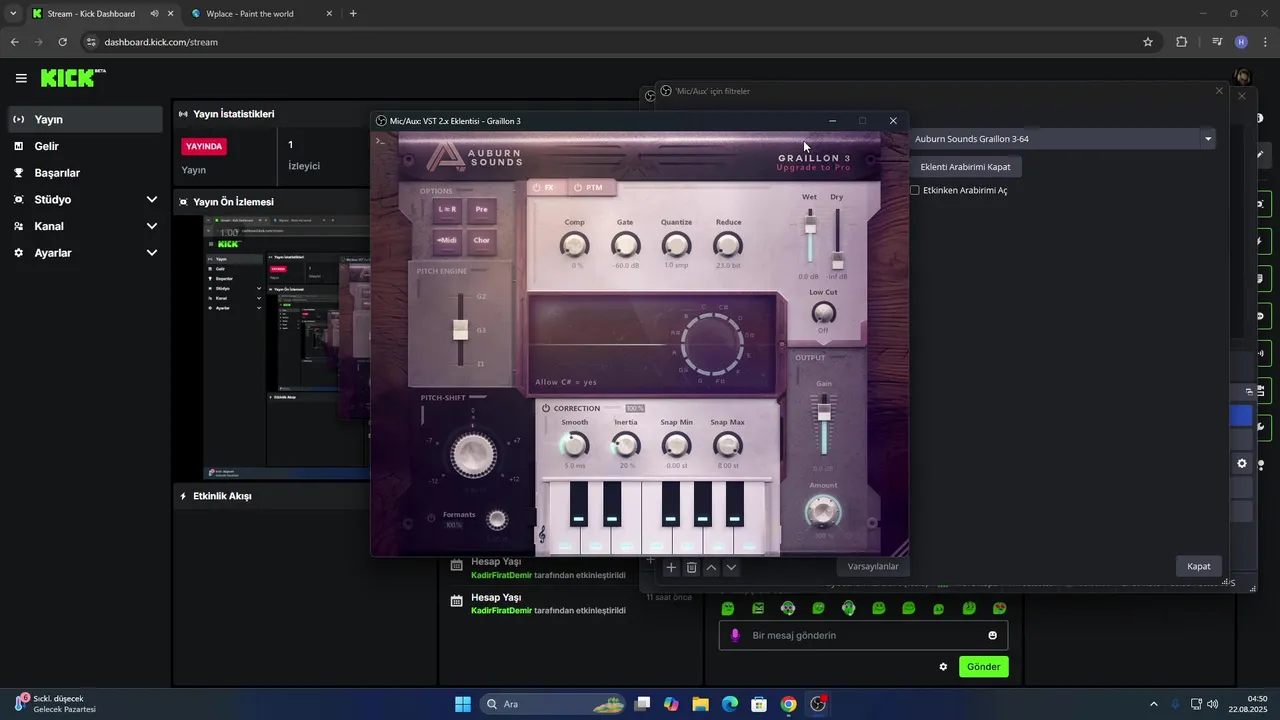This screenshot has width=1280, height=720.
Task: Open the Yayın menu item in Kick sidebar
Action: [85, 119]
